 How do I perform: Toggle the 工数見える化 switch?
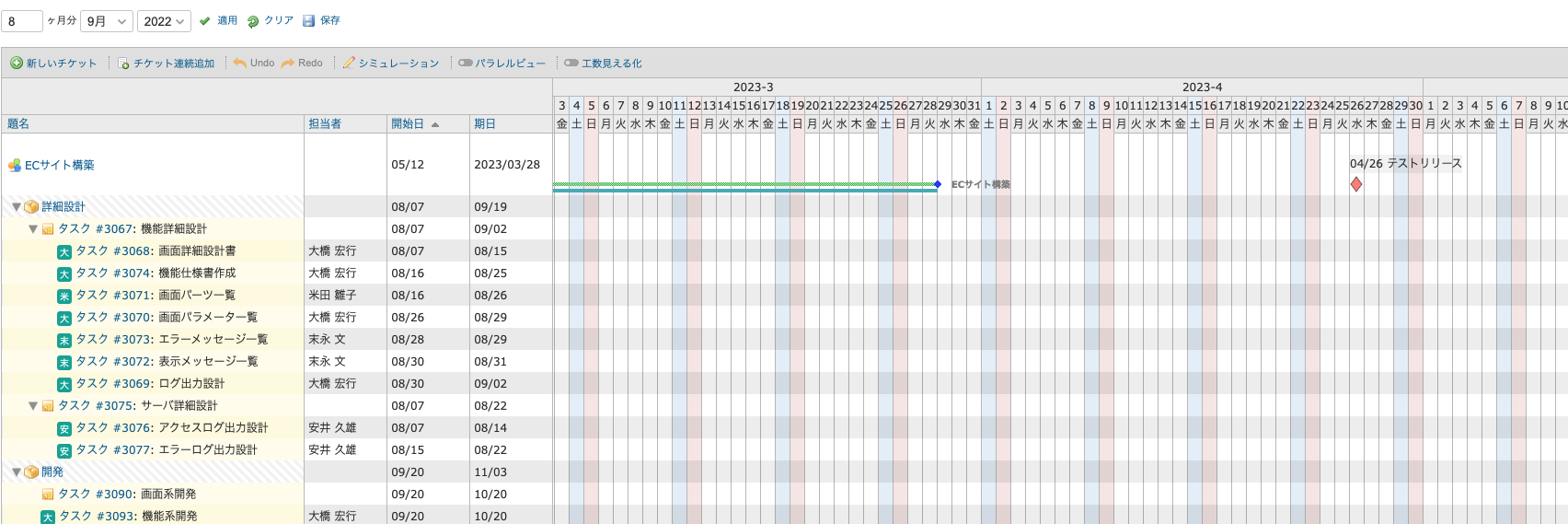[x=571, y=64]
